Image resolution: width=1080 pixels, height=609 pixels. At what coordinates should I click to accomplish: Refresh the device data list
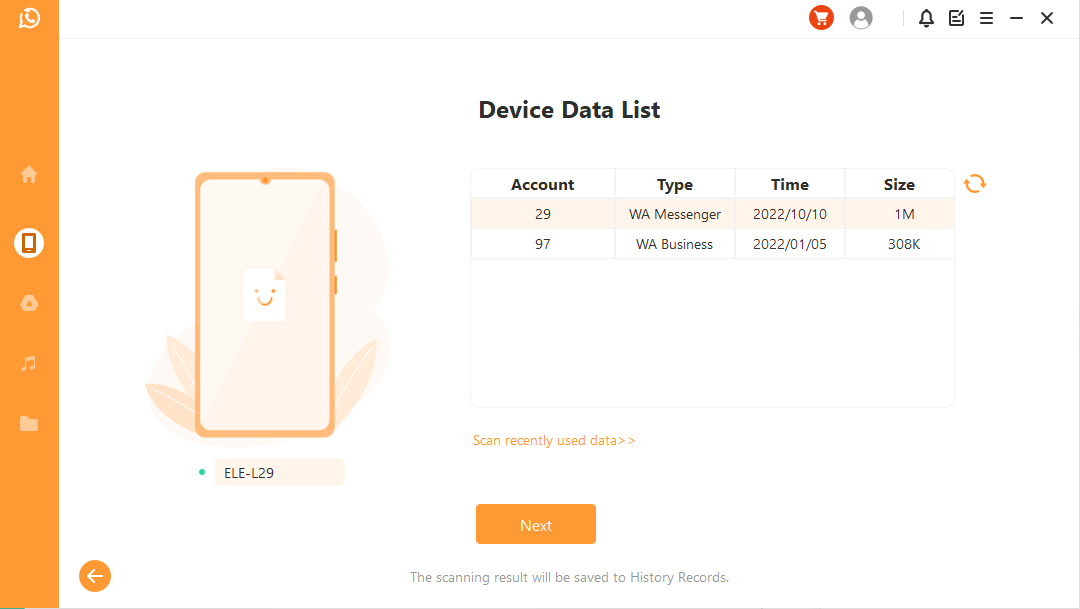[x=975, y=184]
